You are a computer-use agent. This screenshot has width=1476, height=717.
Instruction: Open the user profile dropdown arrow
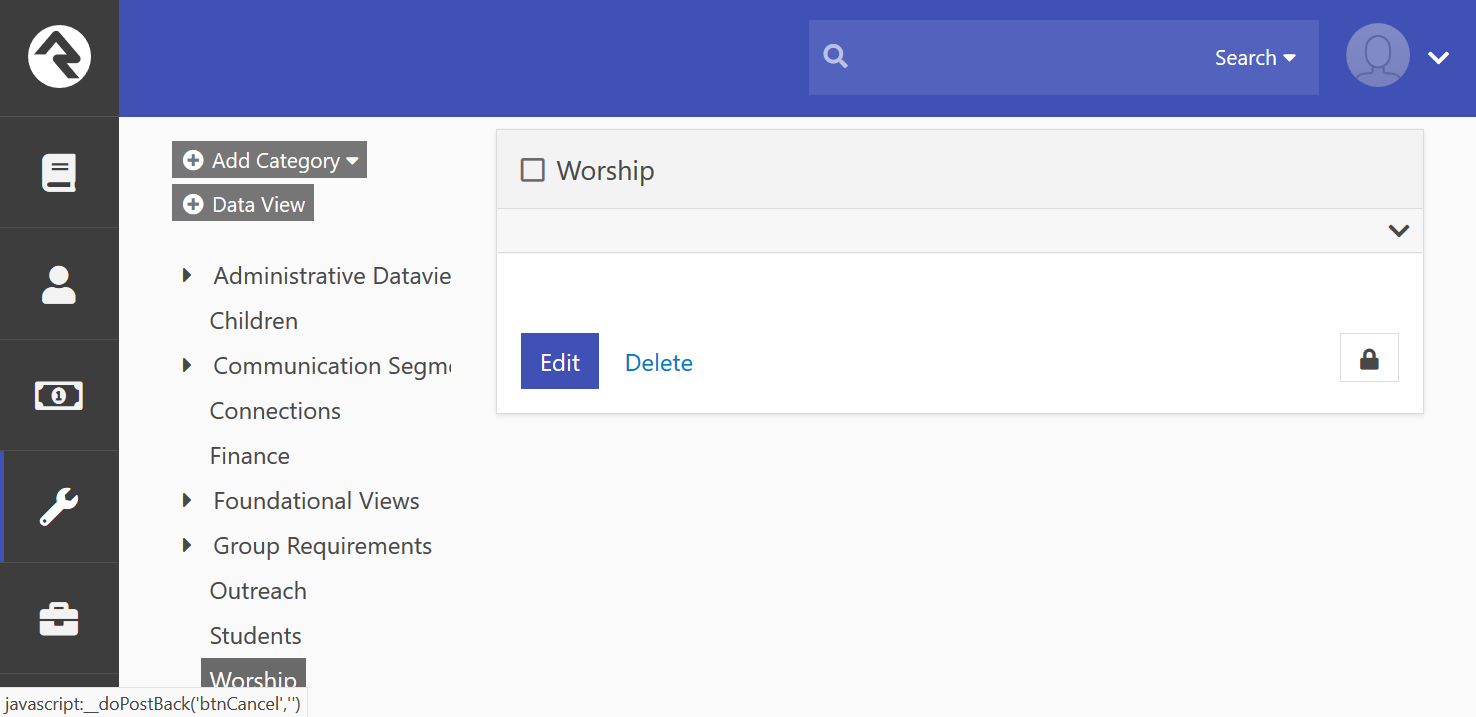tap(1439, 58)
